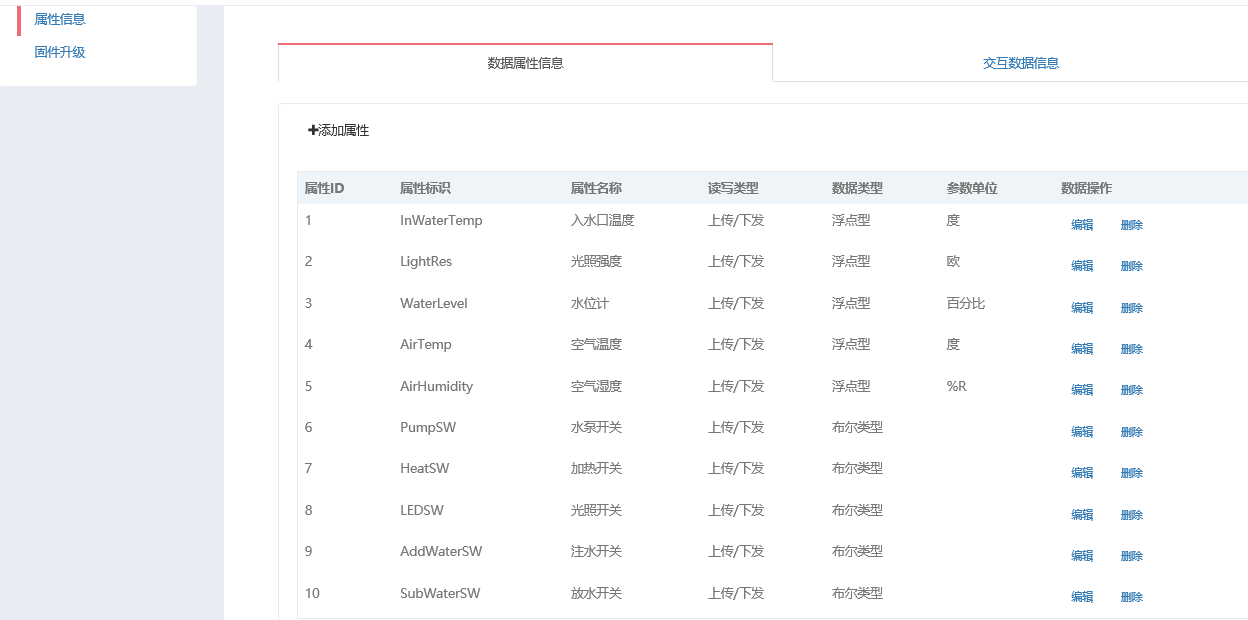Edit the AirTemp attribute
This screenshot has height=620, width=1248.
[x=1082, y=349]
